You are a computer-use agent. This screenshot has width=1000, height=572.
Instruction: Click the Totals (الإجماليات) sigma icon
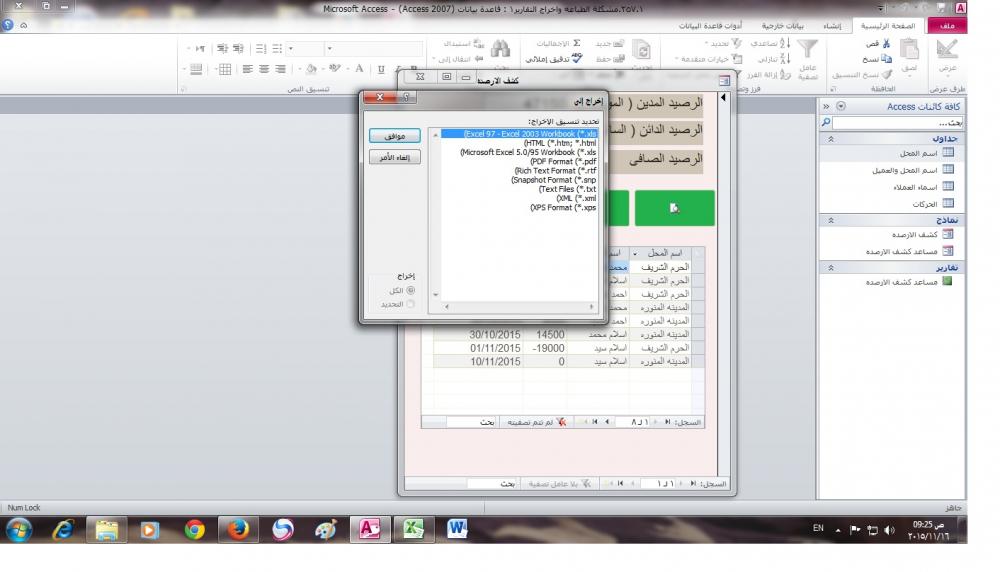point(577,43)
